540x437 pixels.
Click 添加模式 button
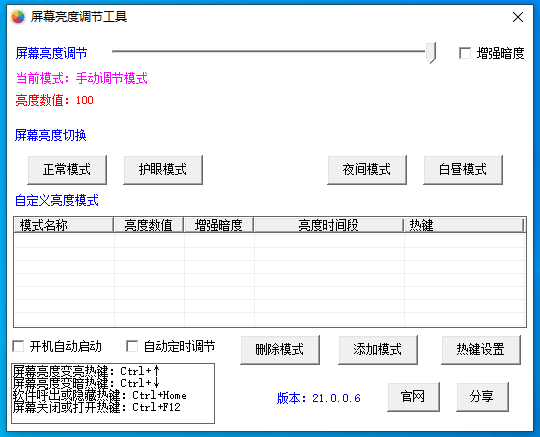(x=378, y=350)
